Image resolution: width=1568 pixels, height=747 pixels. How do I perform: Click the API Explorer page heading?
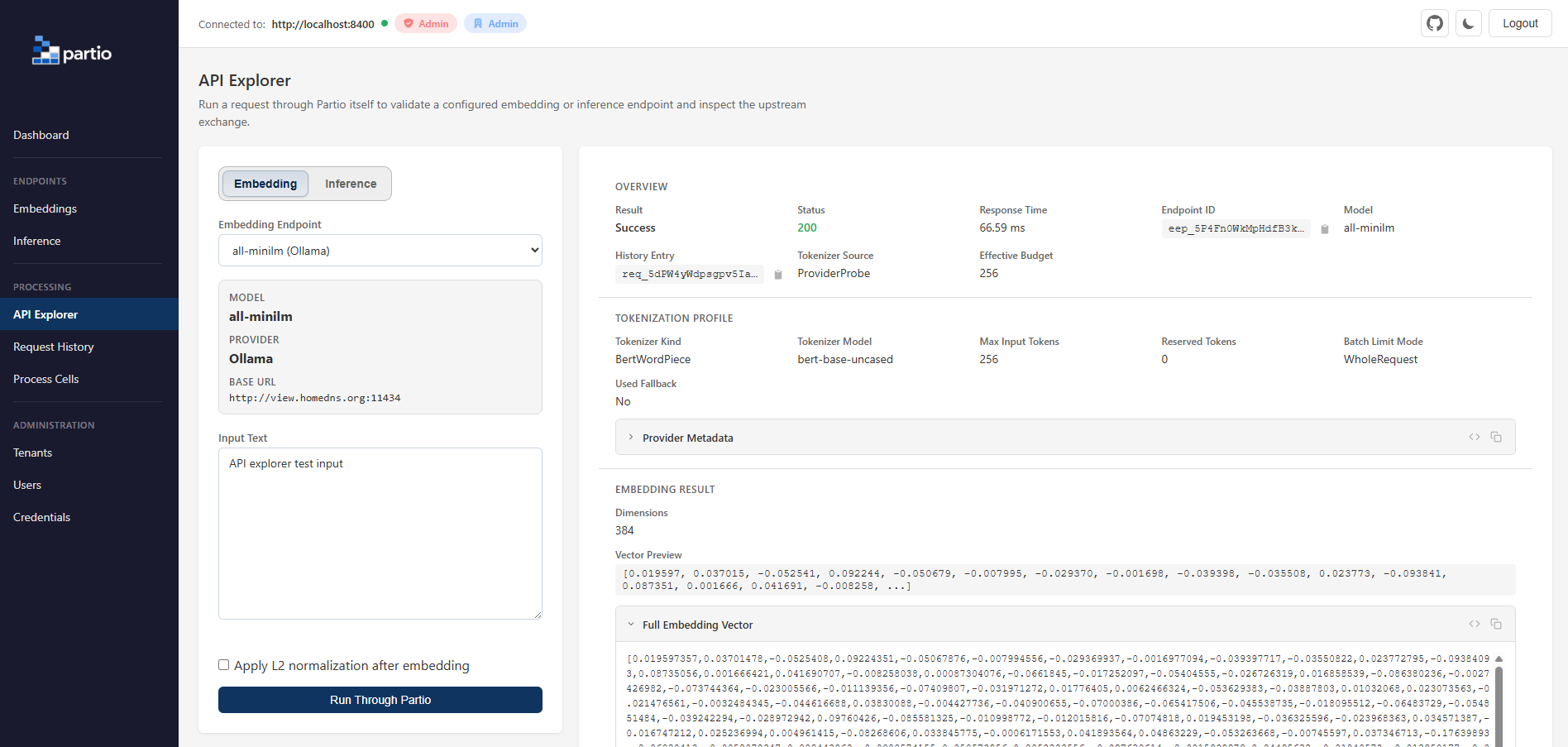[245, 80]
